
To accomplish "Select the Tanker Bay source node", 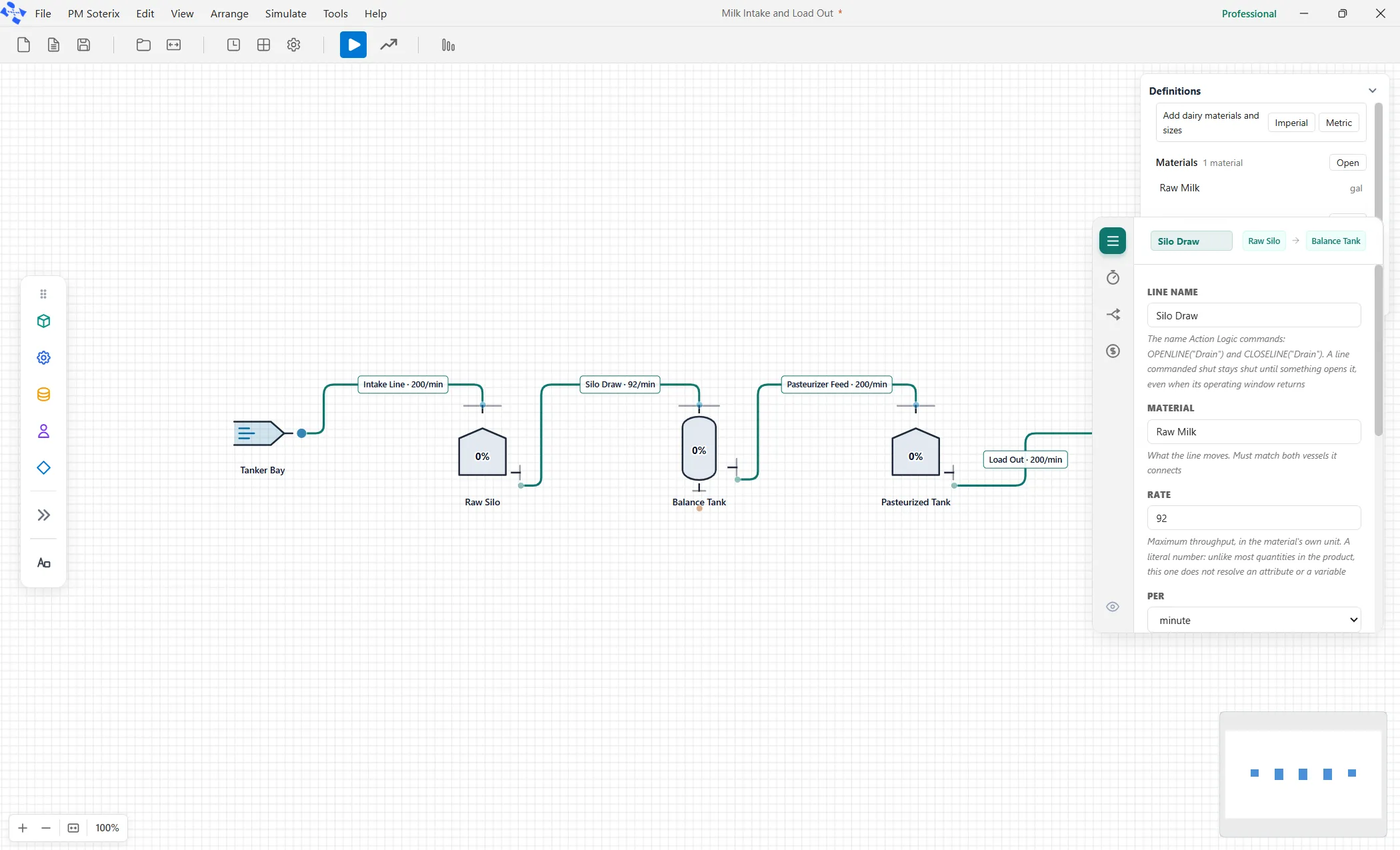I will pos(259,433).
